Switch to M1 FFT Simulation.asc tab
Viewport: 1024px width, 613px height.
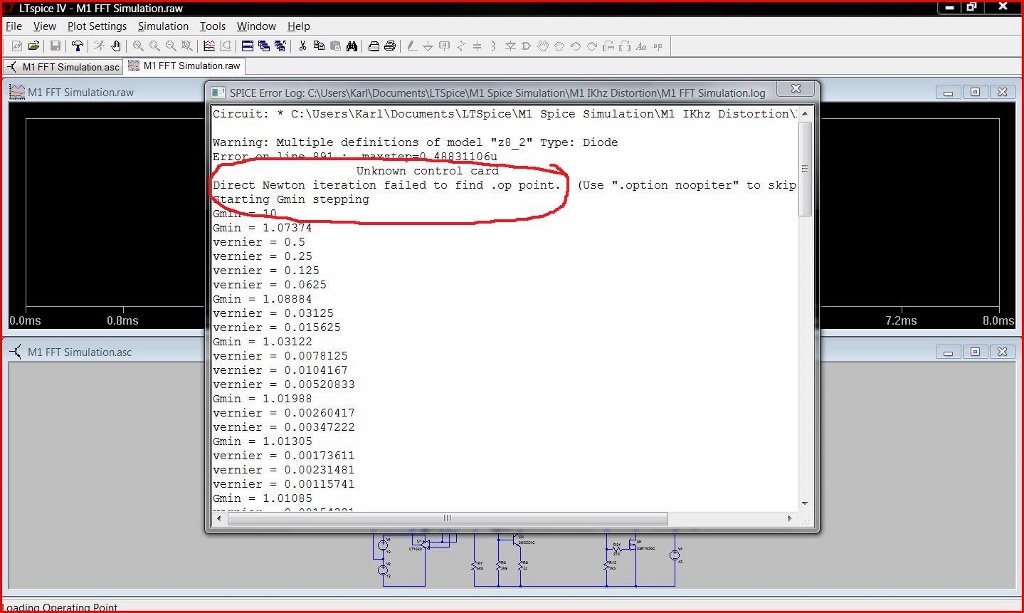[63, 67]
